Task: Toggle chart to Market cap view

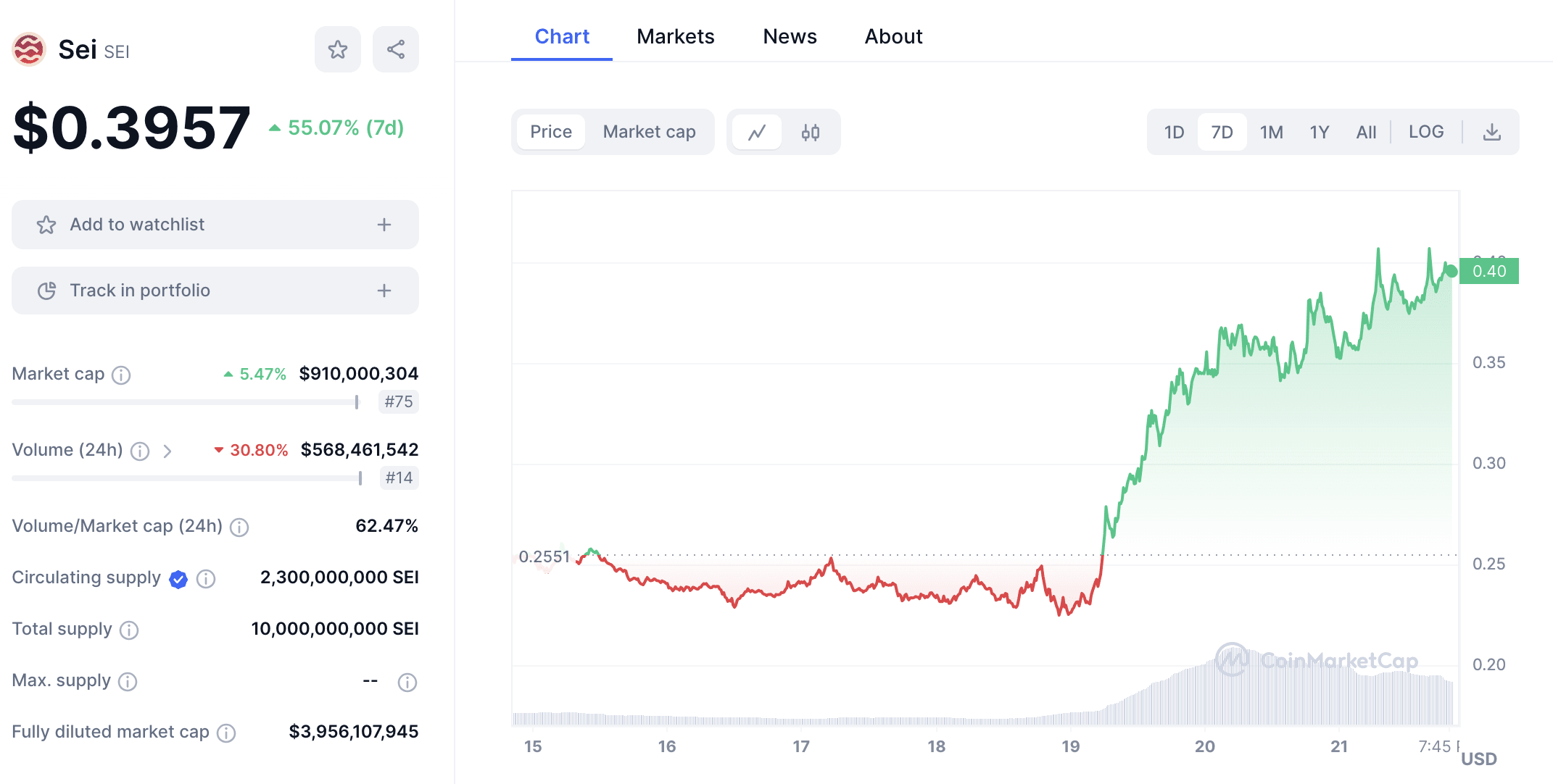Action: click(649, 132)
